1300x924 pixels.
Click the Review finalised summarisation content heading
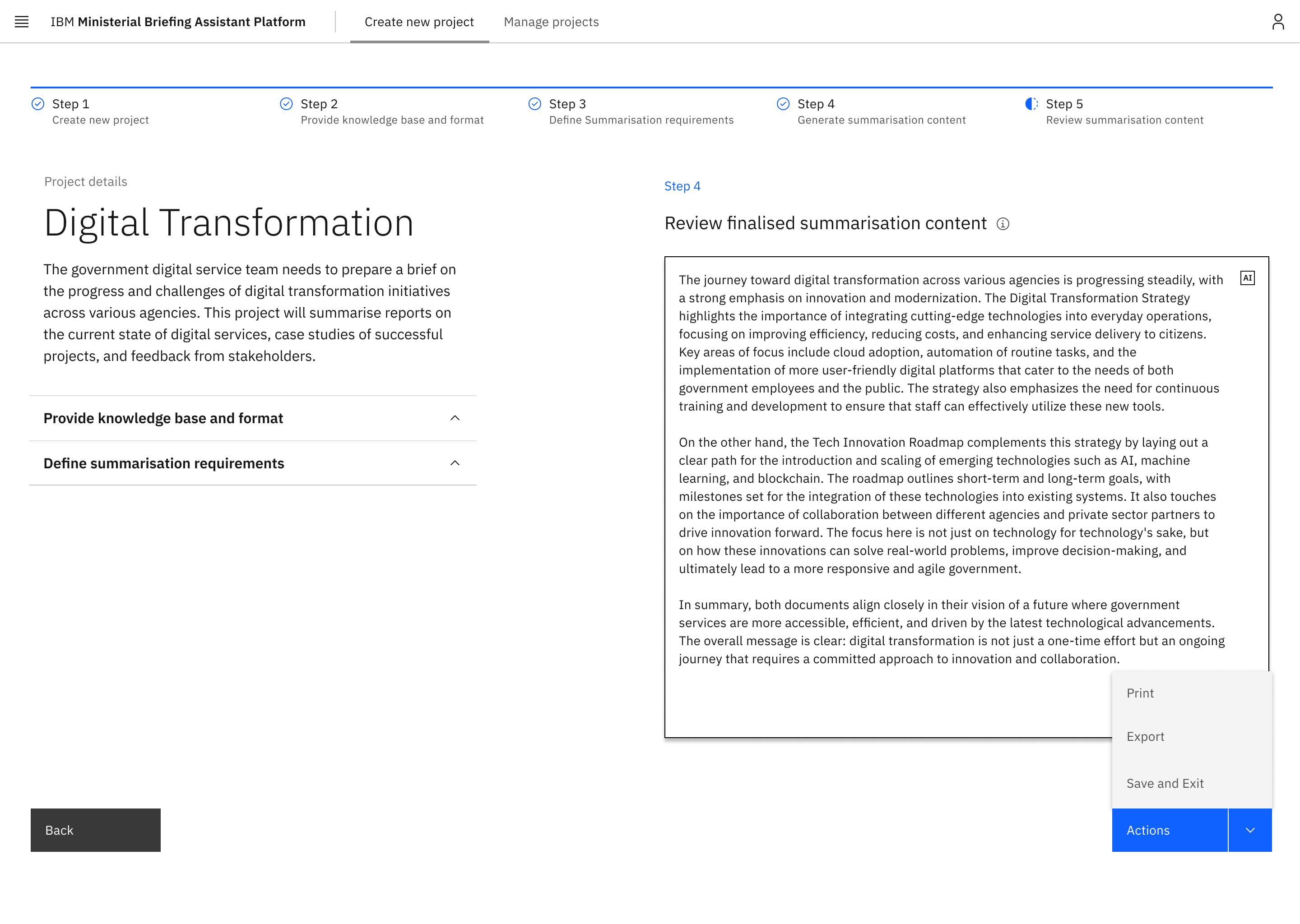pyautogui.click(x=825, y=223)
